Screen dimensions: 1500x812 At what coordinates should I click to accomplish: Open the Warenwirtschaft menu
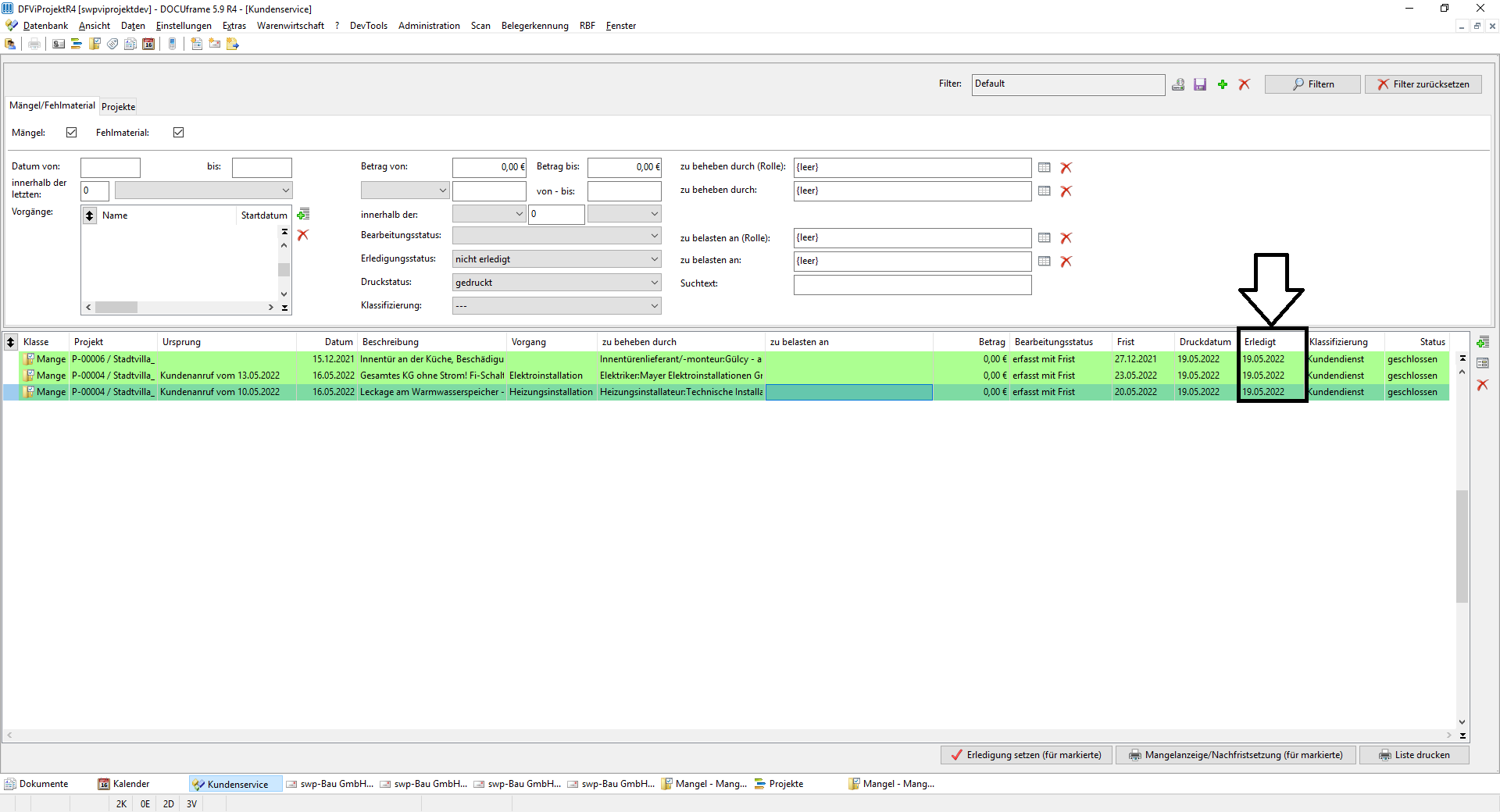[x=291, y=26]
